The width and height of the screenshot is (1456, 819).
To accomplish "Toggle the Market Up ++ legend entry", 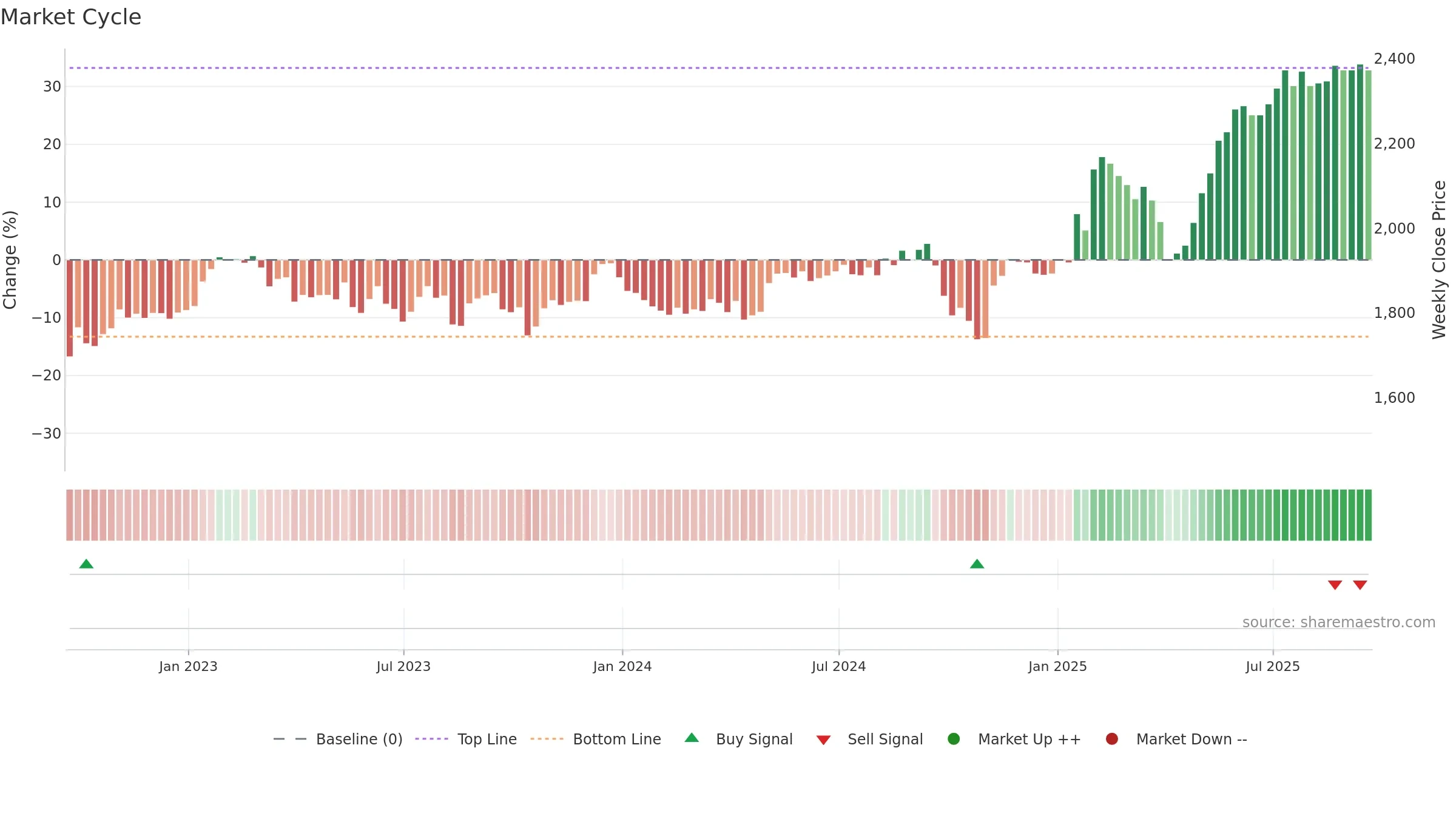I will (x=1014, y=739).
